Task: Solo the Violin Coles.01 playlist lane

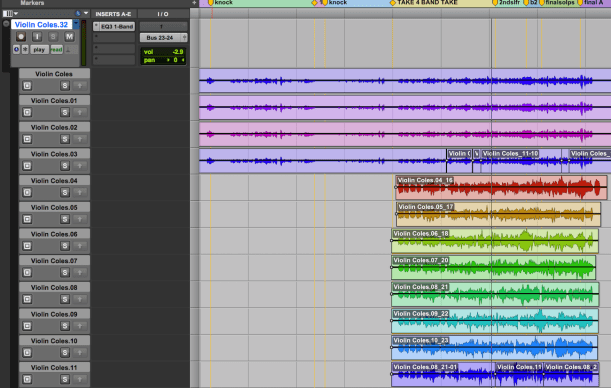Action: pos(65,113)
